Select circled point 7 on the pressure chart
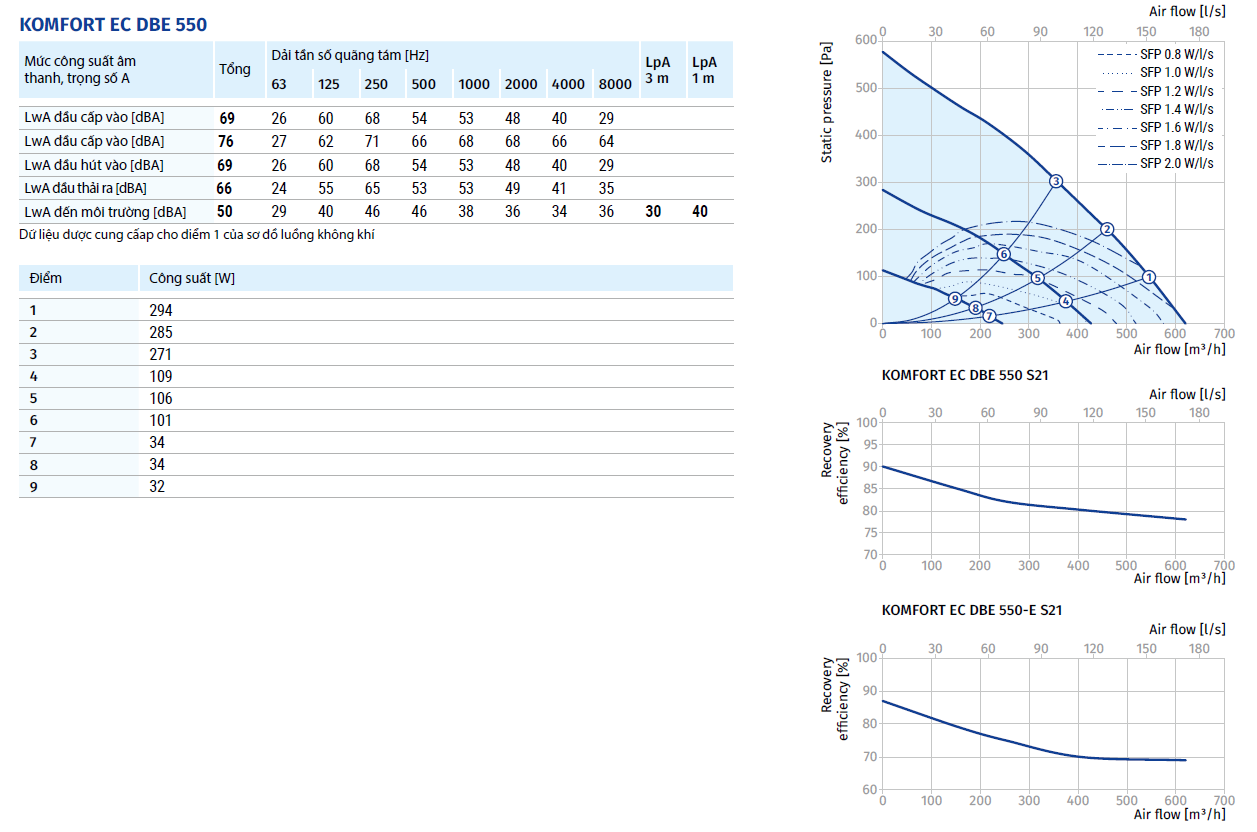Viewport: 1257px width, 832px height. click(989, 316)
